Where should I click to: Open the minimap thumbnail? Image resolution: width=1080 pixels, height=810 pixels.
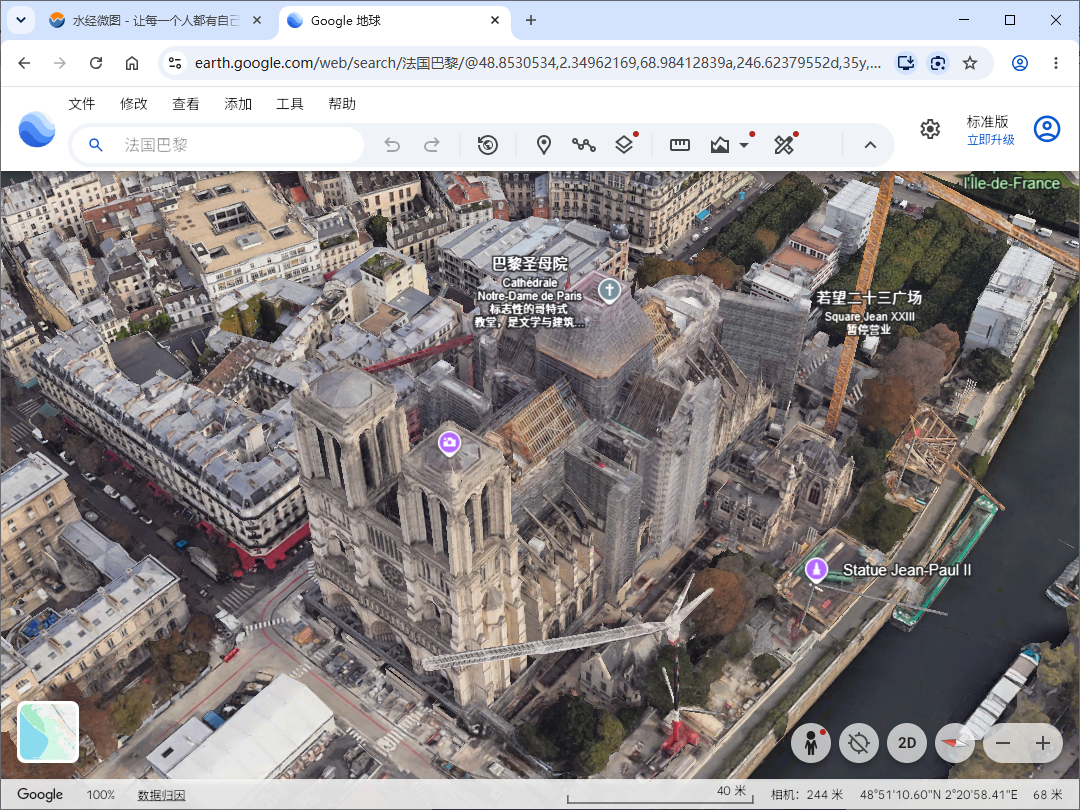[x=48, y=731]
